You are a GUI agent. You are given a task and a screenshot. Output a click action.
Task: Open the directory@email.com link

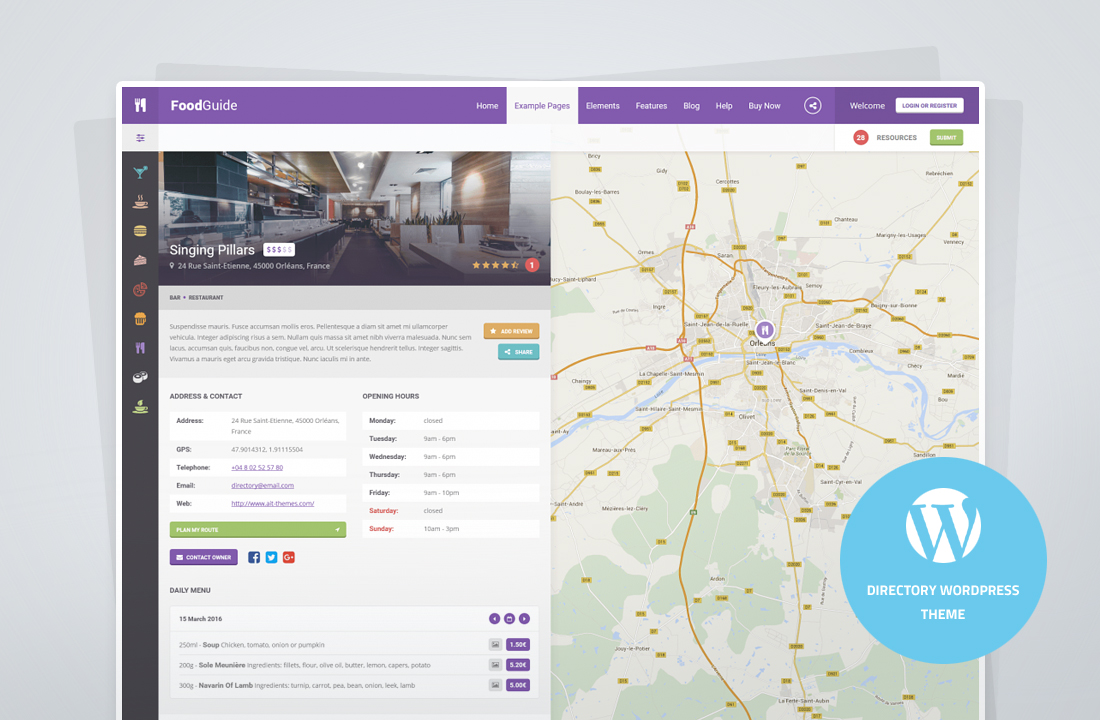tap(262, 486)
